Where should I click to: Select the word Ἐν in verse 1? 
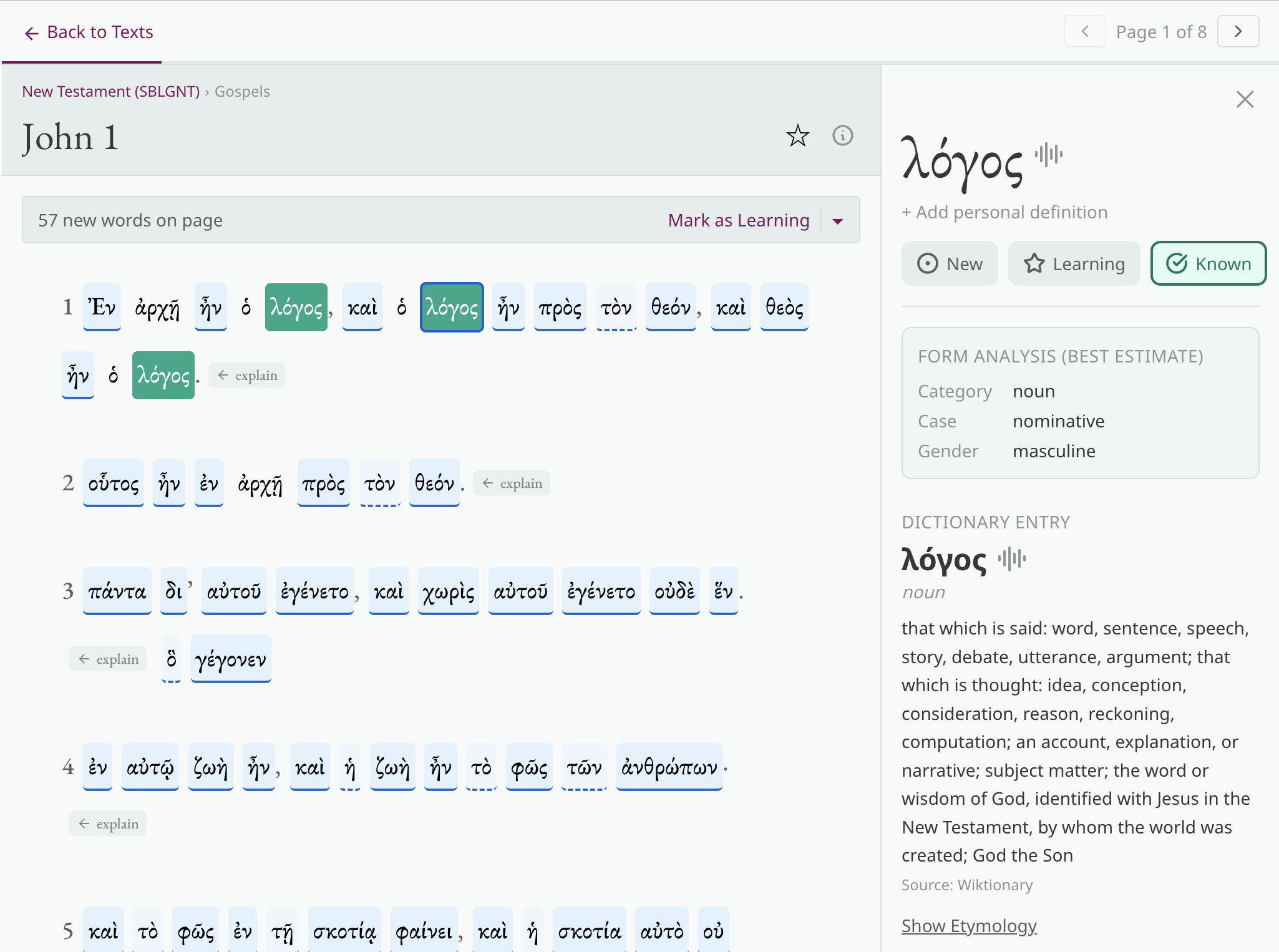102,307
